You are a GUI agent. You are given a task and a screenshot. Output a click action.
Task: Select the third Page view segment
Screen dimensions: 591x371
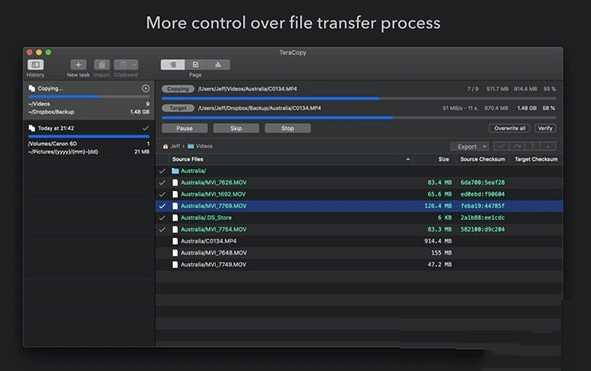tap(218, 65)
